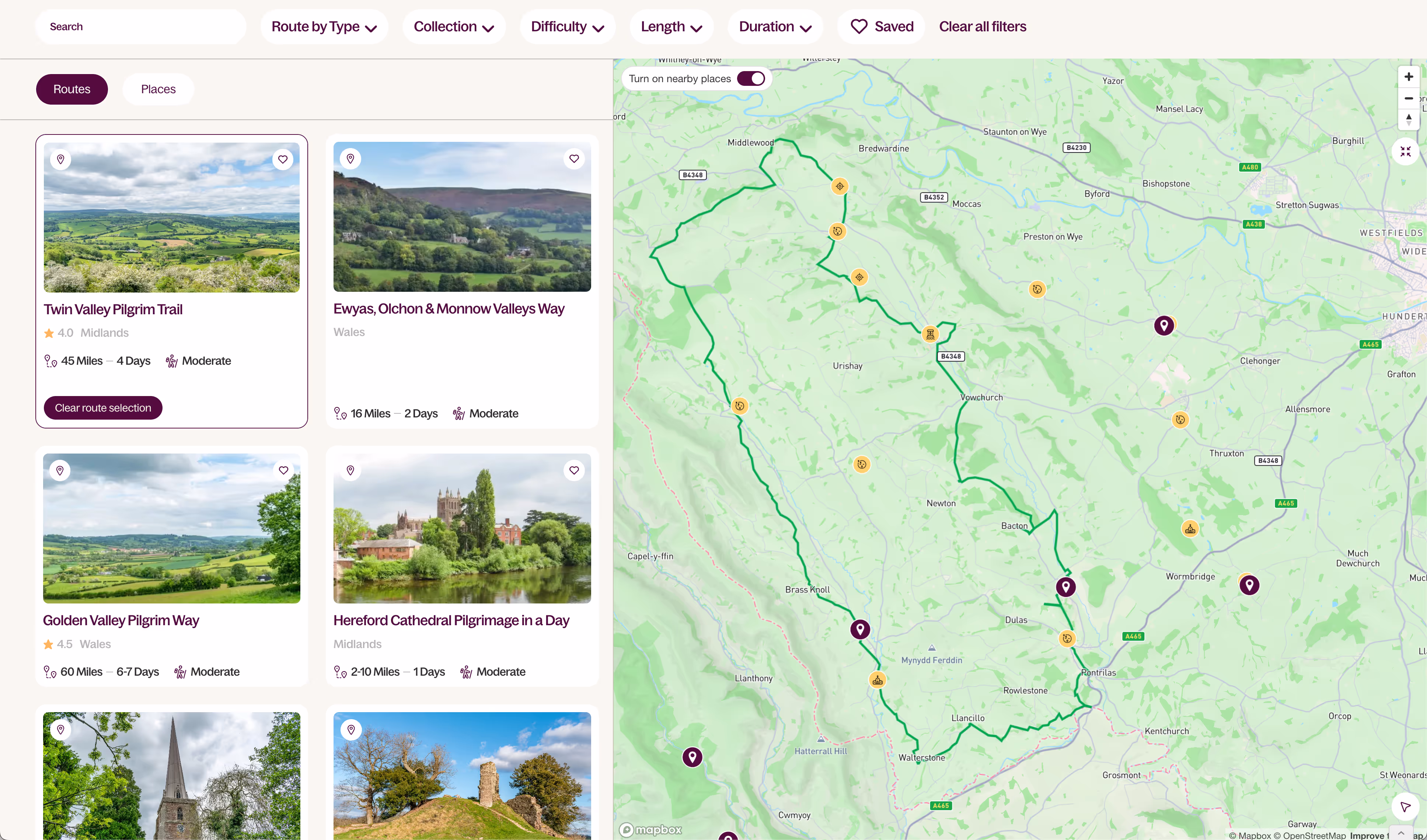The width and height of the screenshot is (1427, 840).
Task: Click the castle tower marker near B4348
Action: 930,334
